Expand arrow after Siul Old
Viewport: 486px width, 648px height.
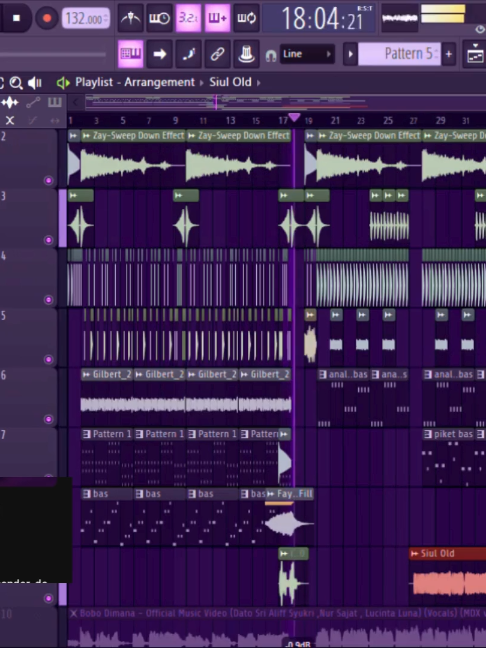tap(259, 83)
